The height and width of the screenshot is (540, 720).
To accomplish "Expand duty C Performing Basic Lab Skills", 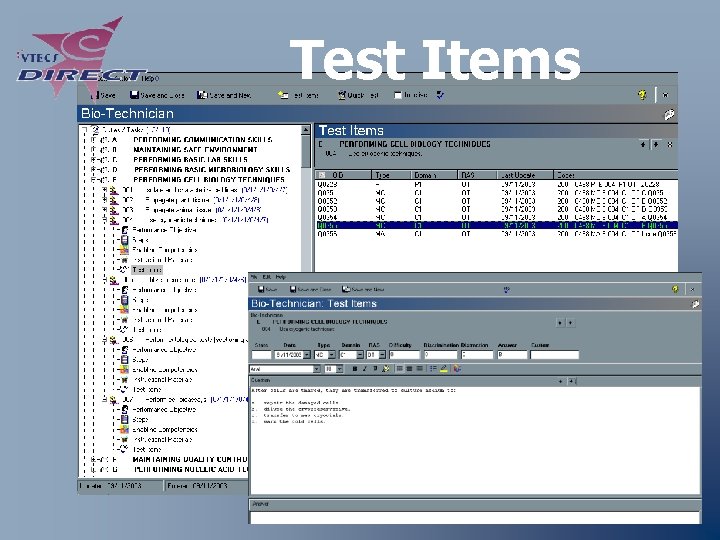I will coord(93,159).
